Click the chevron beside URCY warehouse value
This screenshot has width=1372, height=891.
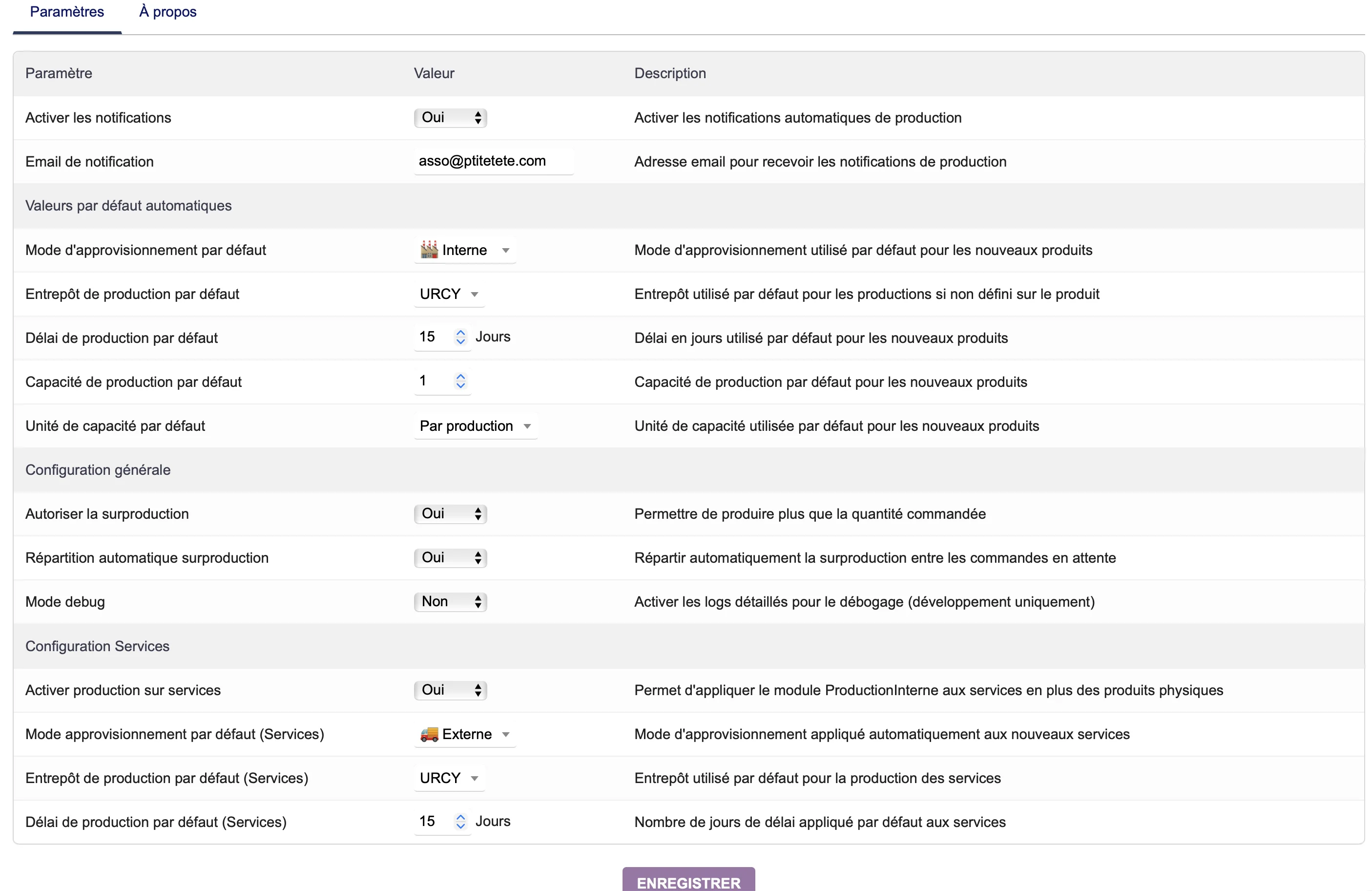pos(474,294)
